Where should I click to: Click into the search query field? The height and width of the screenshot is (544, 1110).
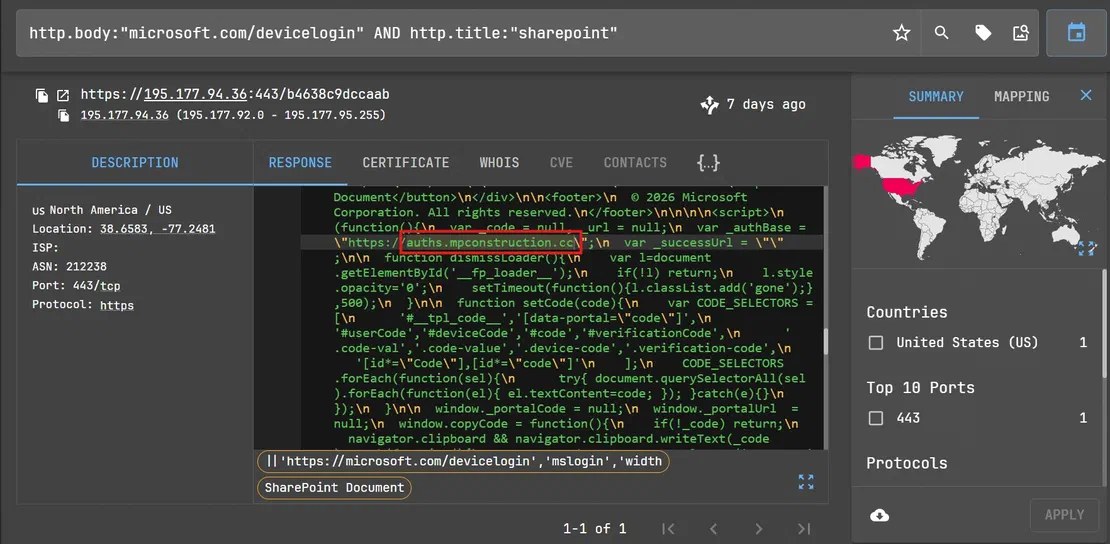point(453,33)
